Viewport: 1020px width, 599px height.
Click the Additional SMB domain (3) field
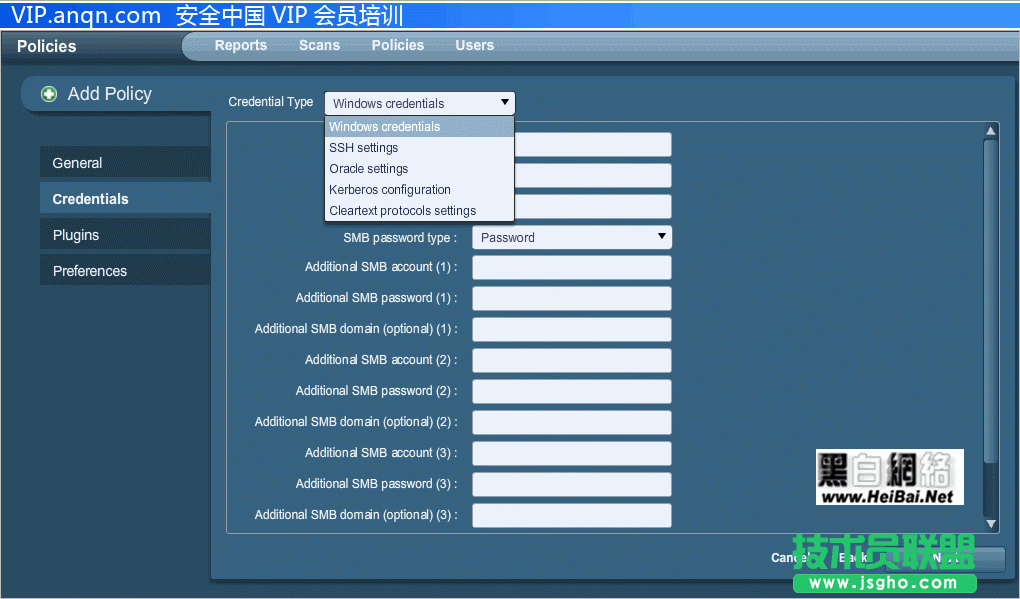[x=571, y=516]
